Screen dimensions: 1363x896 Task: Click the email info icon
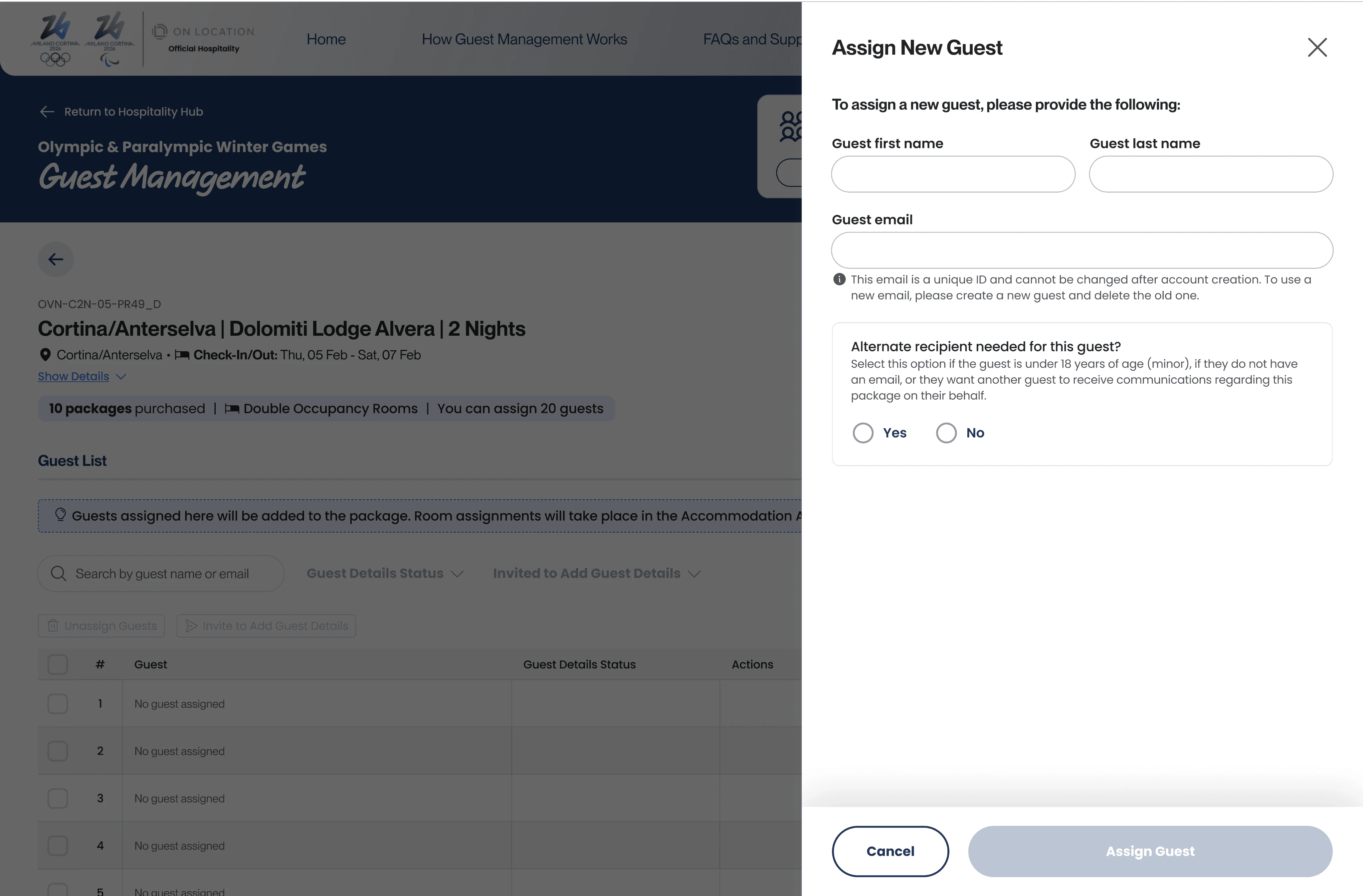point(839,279)
